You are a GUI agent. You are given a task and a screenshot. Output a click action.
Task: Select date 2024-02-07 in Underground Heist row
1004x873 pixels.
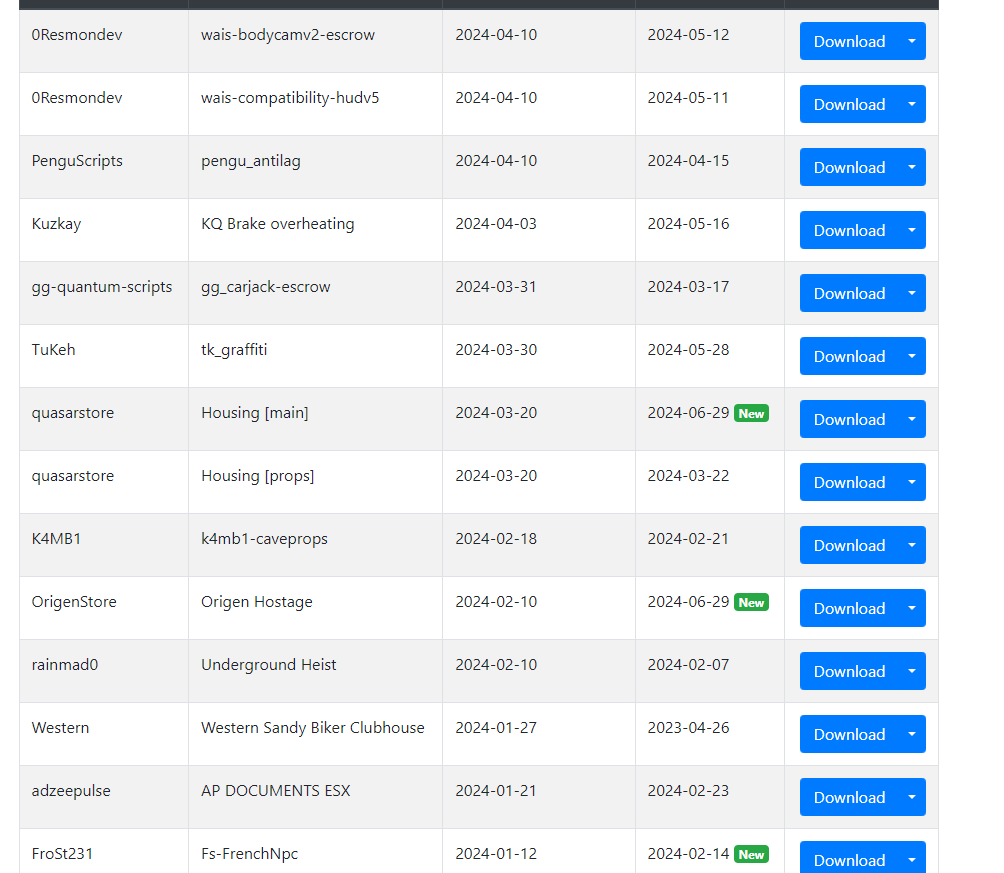[x=688, y=665]
